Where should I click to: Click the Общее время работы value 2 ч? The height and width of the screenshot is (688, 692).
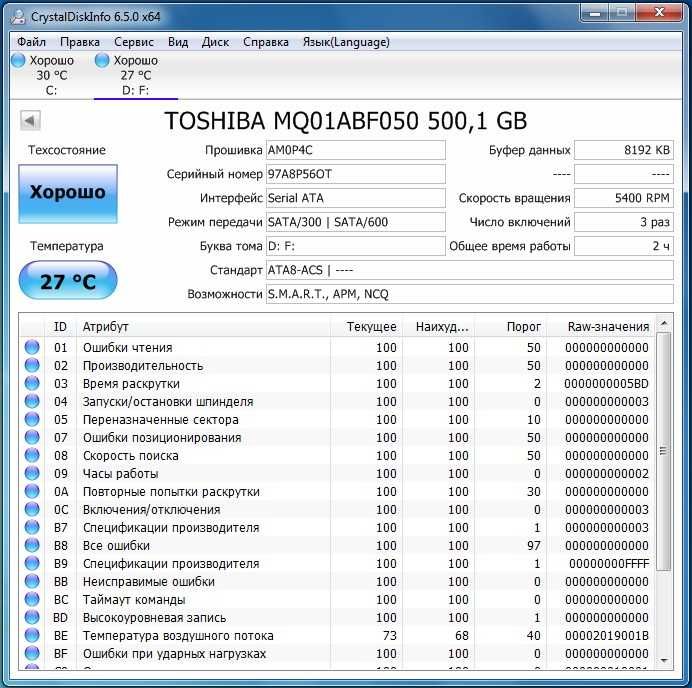624,246
